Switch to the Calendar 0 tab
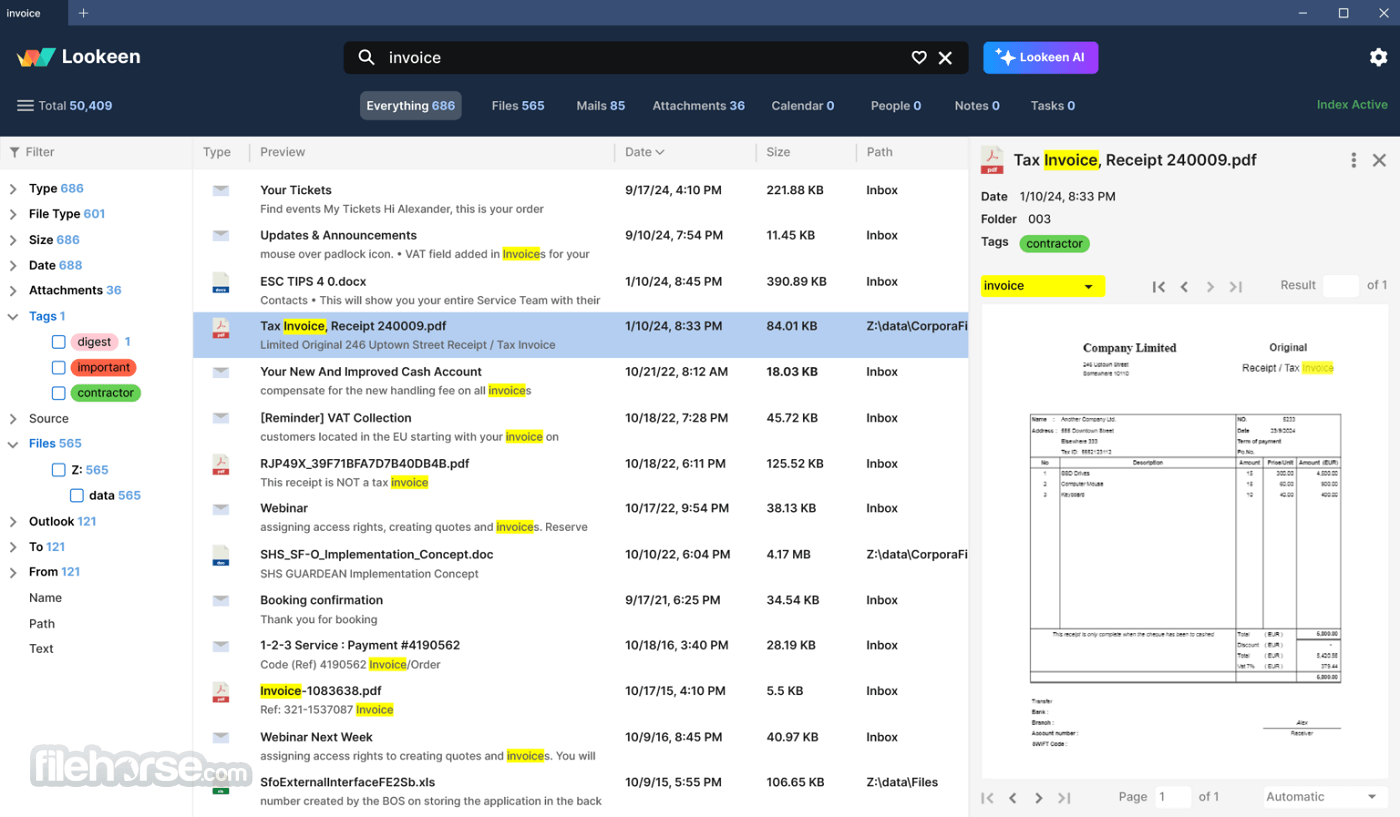This screenshot has width=1400, height=817. pyautogui.click(x=803, y=106)
